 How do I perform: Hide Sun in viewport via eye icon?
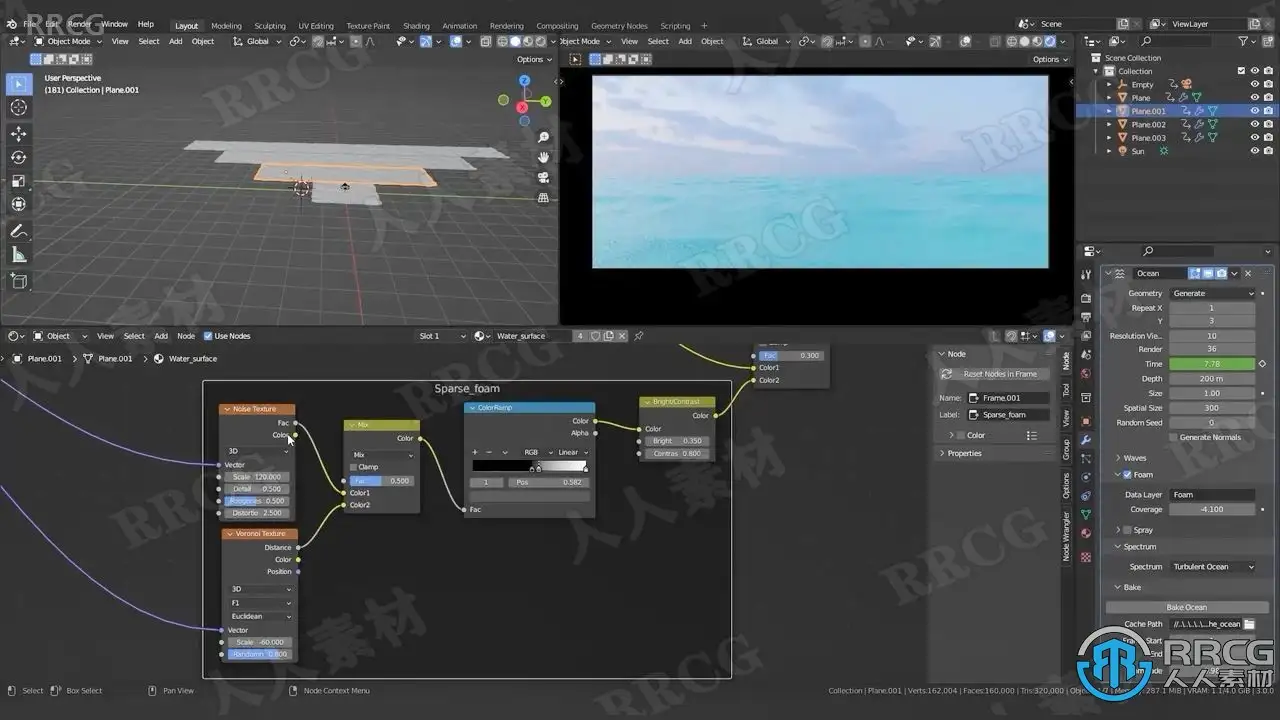pyautogui.click(x=1255, y=151)
